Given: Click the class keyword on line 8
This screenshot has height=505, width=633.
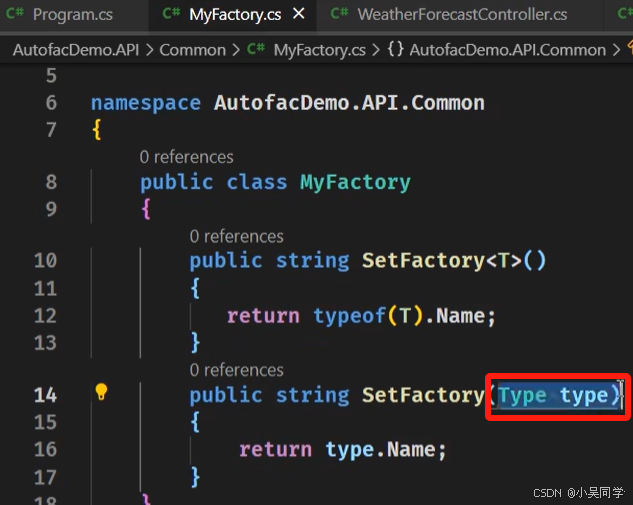Looking at the screenshot, I should click(x=257, y=182).
